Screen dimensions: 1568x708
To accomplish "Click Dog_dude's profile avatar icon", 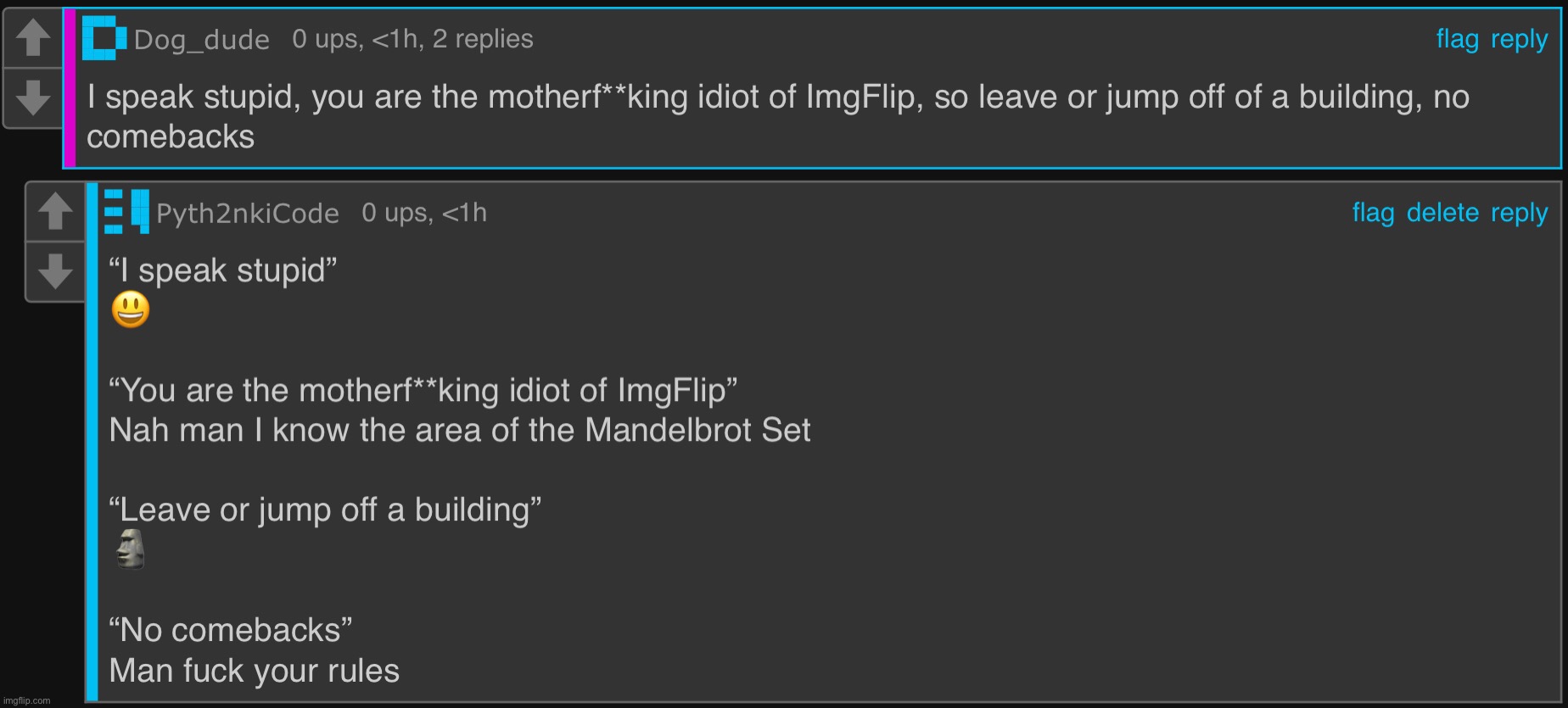I will [x=104, y=37].
